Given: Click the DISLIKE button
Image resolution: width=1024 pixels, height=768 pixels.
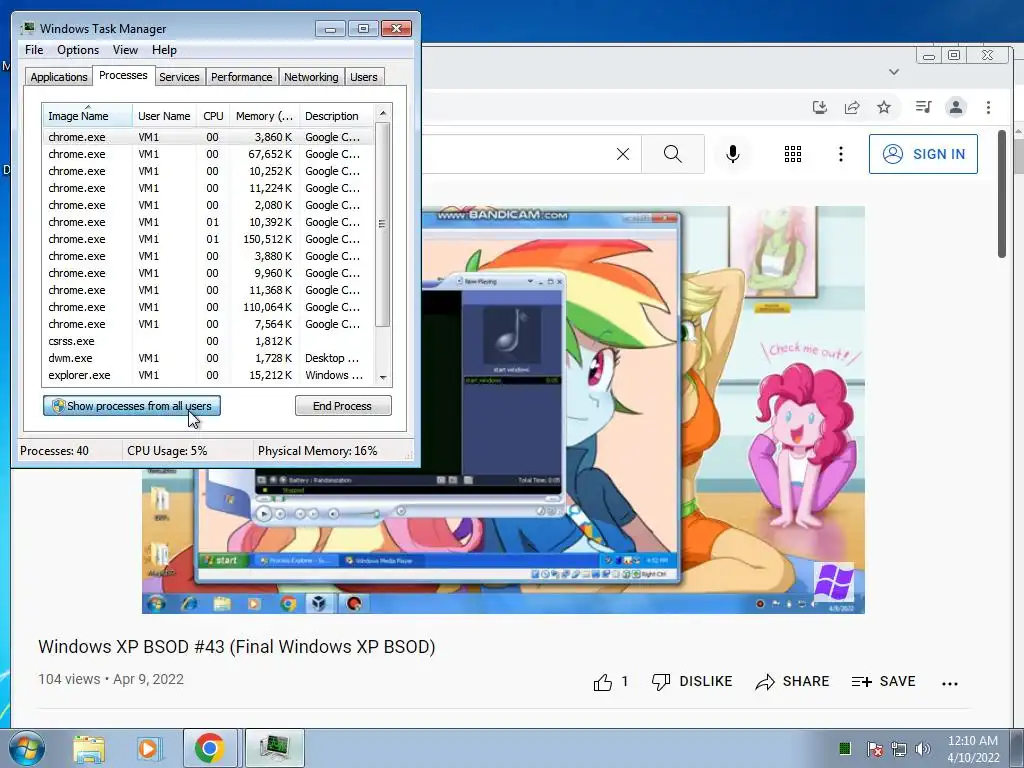Looking at the screenshot, I should [692, 682].
